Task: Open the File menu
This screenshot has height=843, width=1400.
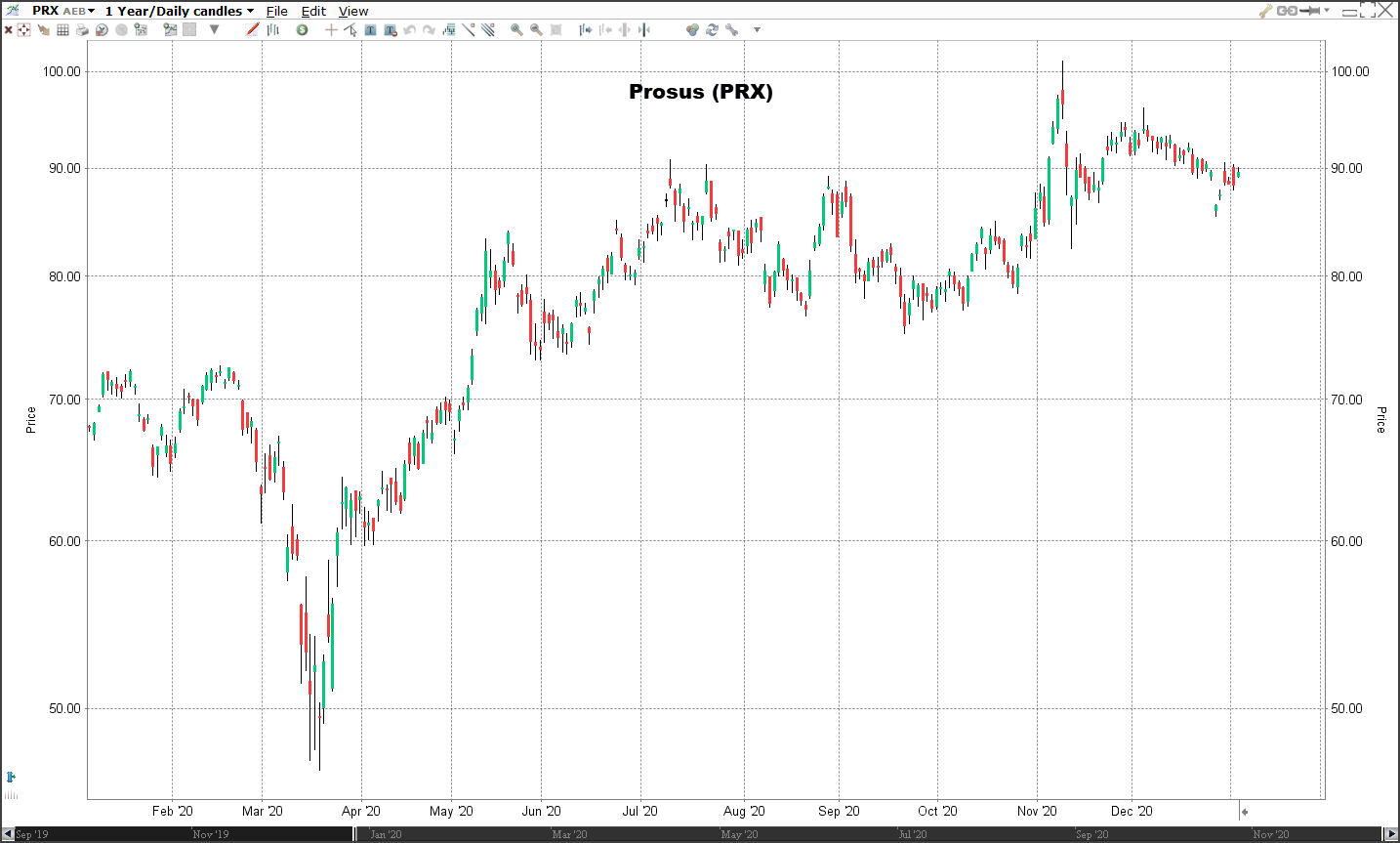Action: (277, 11)
